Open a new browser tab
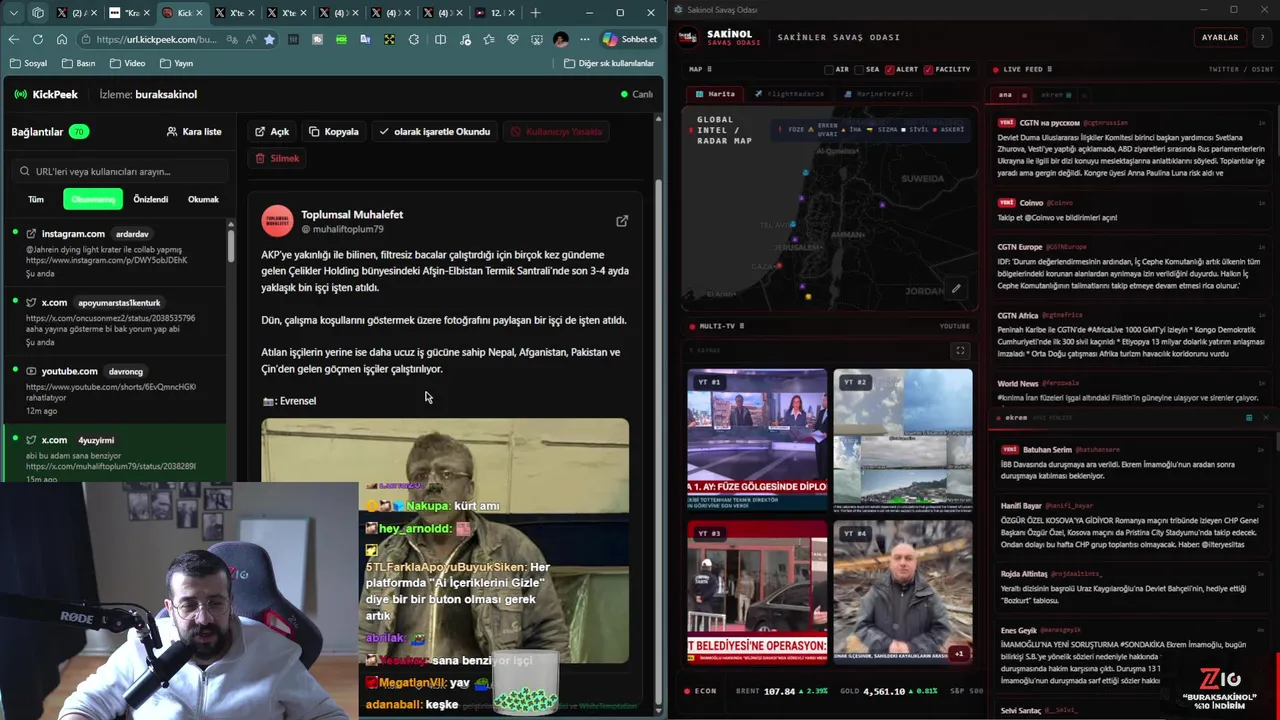Viewport: 1280px width, 720px height. [x=535, y=13]
